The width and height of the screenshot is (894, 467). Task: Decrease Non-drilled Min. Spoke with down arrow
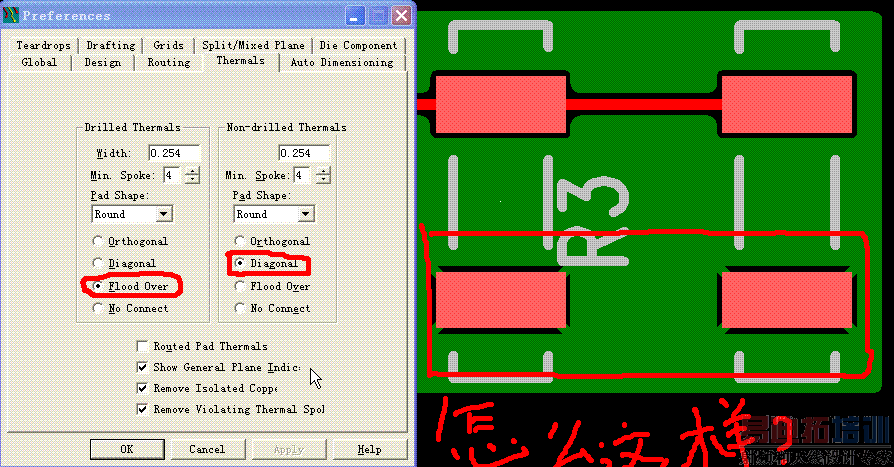click(x=323, y=179)
